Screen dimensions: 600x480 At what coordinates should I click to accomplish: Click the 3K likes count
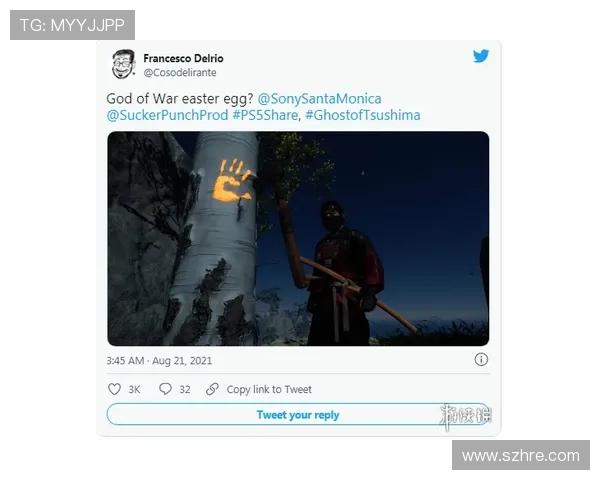click(134, 390)
